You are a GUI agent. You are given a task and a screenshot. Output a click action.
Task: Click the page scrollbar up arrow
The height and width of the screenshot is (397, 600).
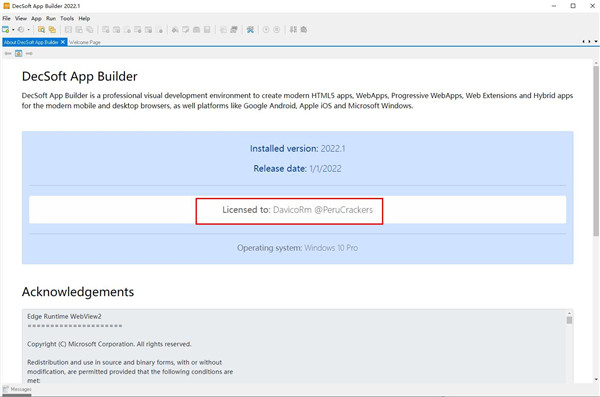(596, 62)
